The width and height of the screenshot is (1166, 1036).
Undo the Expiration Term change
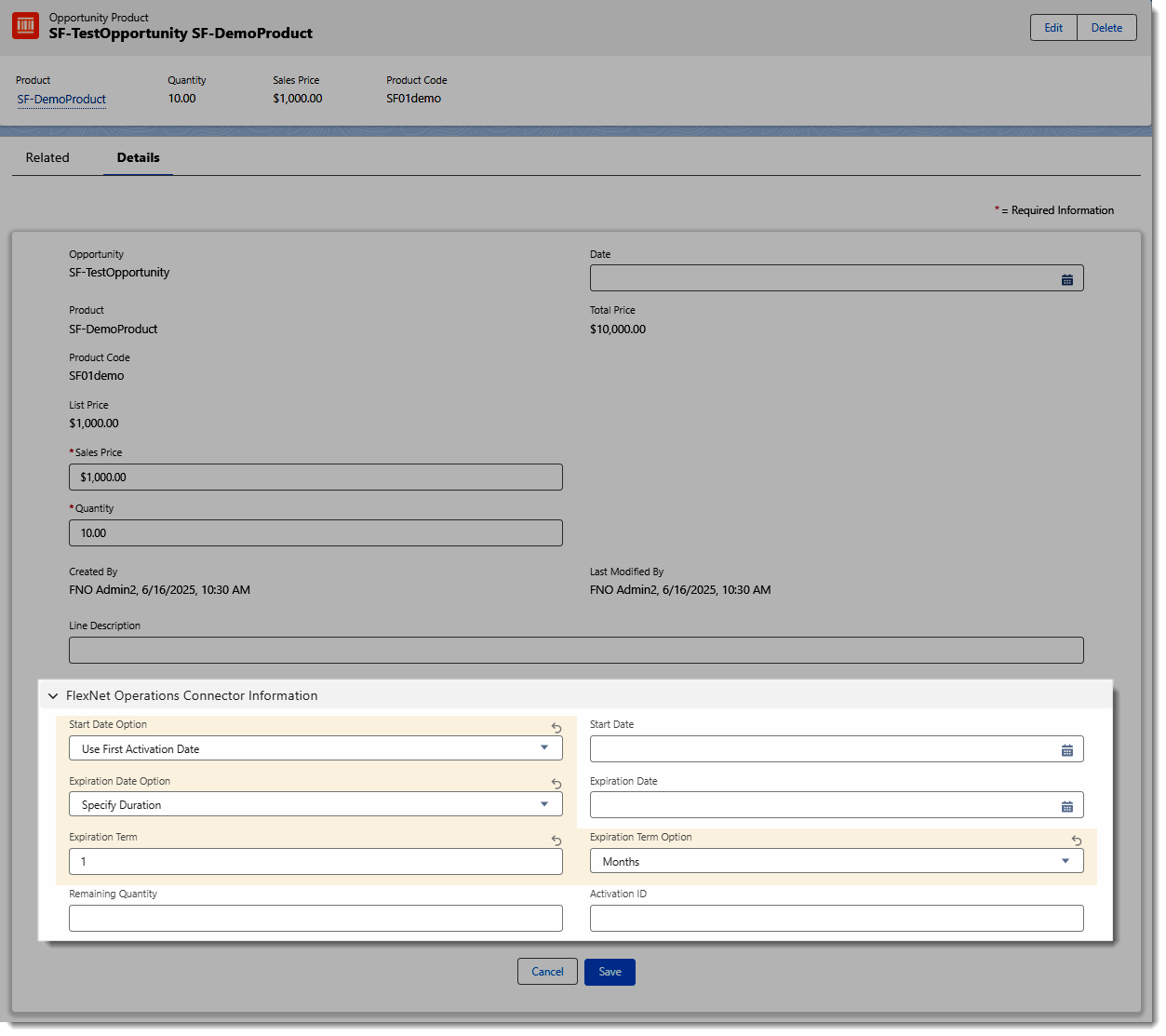tap(556, 841)
